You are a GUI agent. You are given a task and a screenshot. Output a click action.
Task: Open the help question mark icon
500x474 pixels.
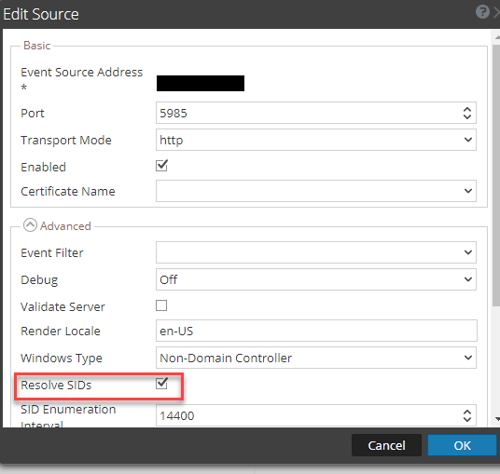(x=482, y=12)
